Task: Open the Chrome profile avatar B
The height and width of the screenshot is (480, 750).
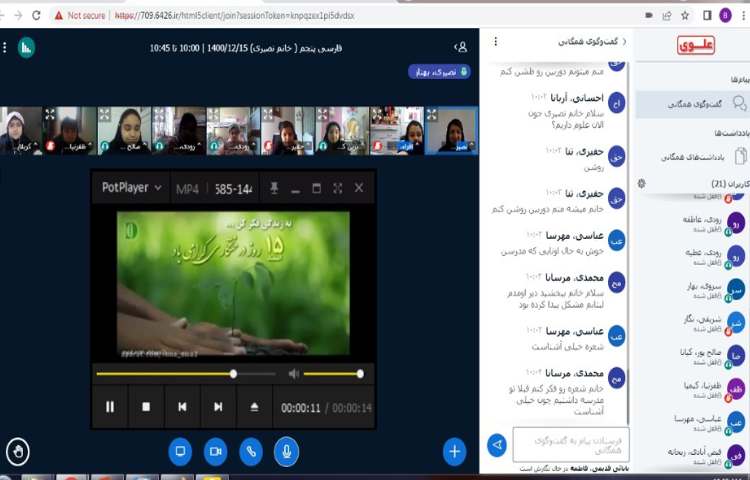Action: 725,15
